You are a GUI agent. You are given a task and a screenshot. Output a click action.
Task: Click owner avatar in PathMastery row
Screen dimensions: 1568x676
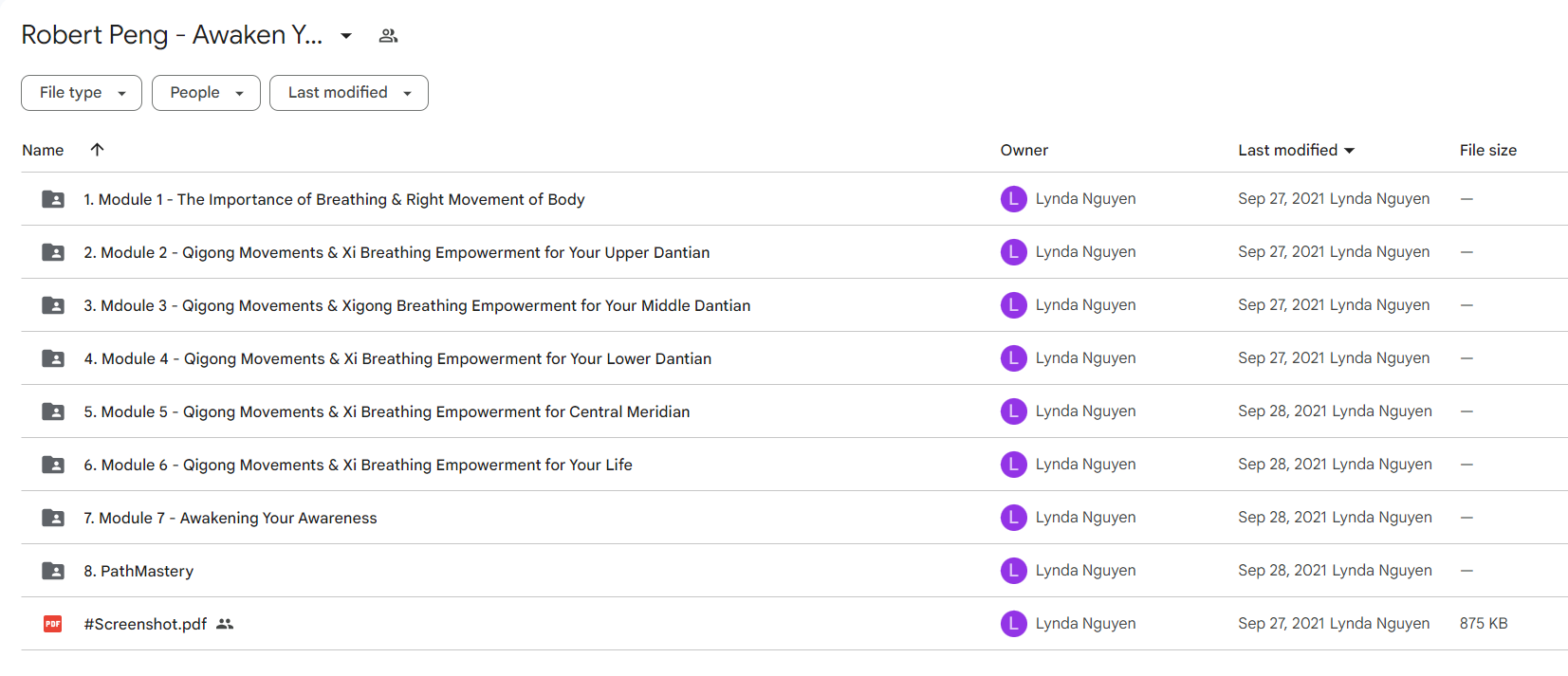1014,571
